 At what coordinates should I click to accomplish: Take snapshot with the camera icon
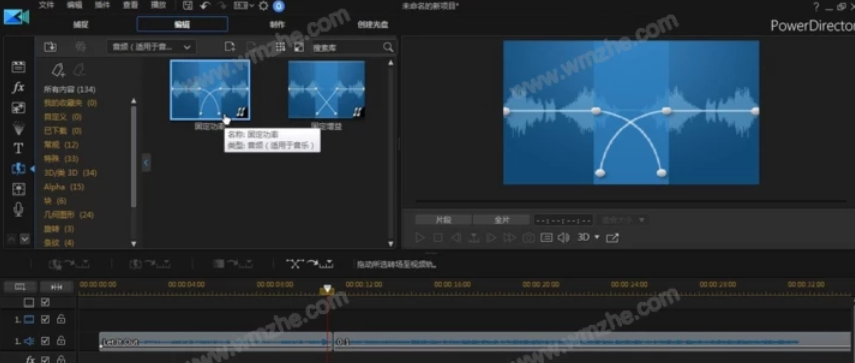pos(528,238)
